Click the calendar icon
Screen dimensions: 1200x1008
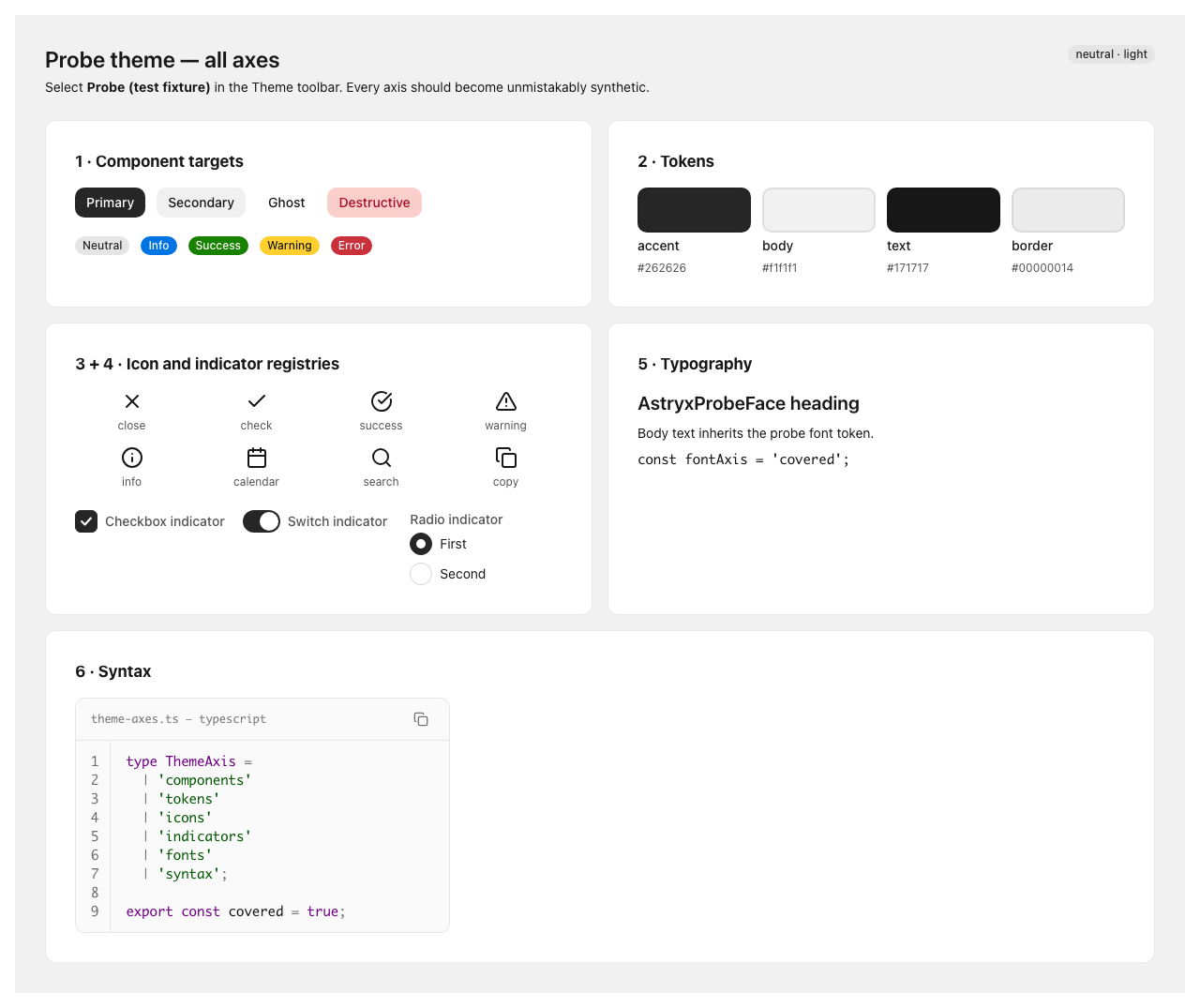[x=257, y=458]
